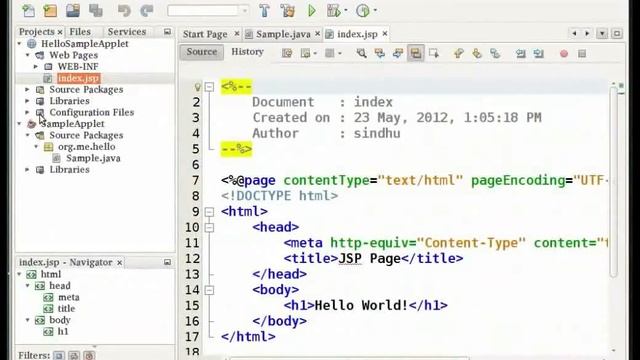Viewport: 640px width, 360px height.
Task: Select the index.jsp editor tab
Action: (357, 34)
